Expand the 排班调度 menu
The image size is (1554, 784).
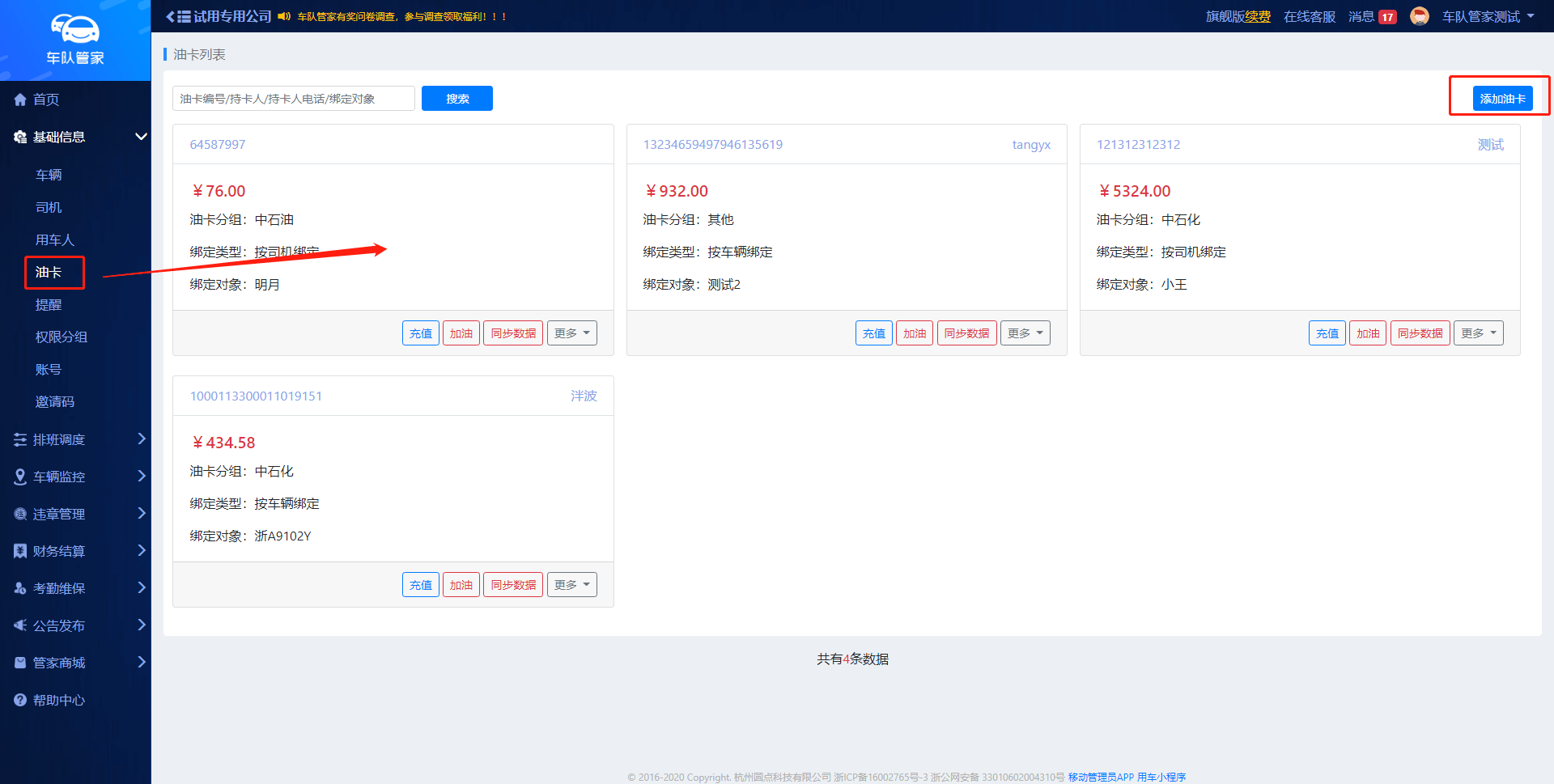[141, 439]
